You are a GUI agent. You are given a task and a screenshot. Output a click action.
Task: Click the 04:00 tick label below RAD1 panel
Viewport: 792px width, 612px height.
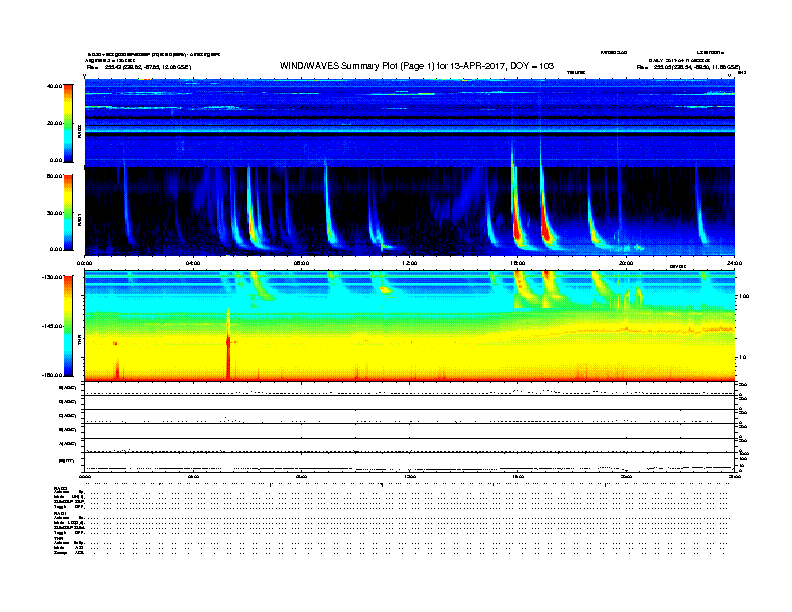pyautogui.click(x=193, y=263)
